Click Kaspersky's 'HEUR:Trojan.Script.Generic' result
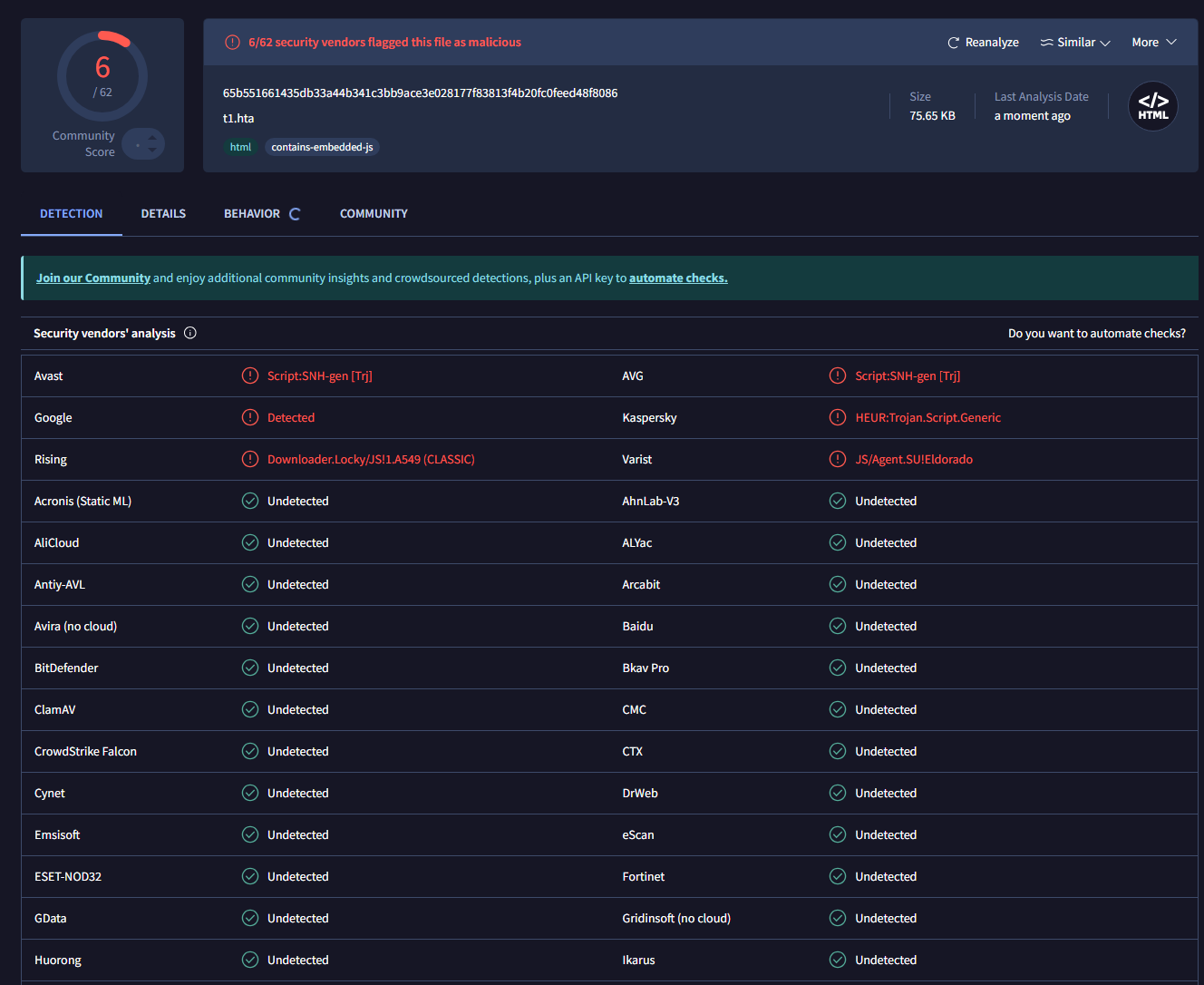This screenshot has height=985, width=1204. pos(928,418)
